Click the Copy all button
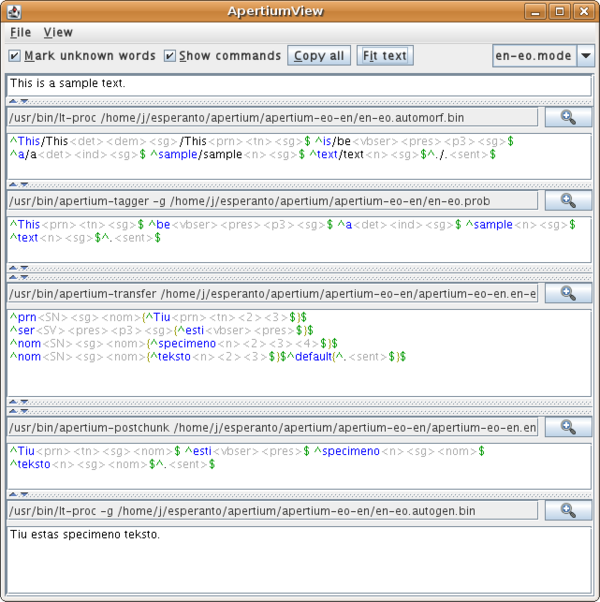Screen dimensions: 600x602 pyautogui.click(x=319, y=56)
